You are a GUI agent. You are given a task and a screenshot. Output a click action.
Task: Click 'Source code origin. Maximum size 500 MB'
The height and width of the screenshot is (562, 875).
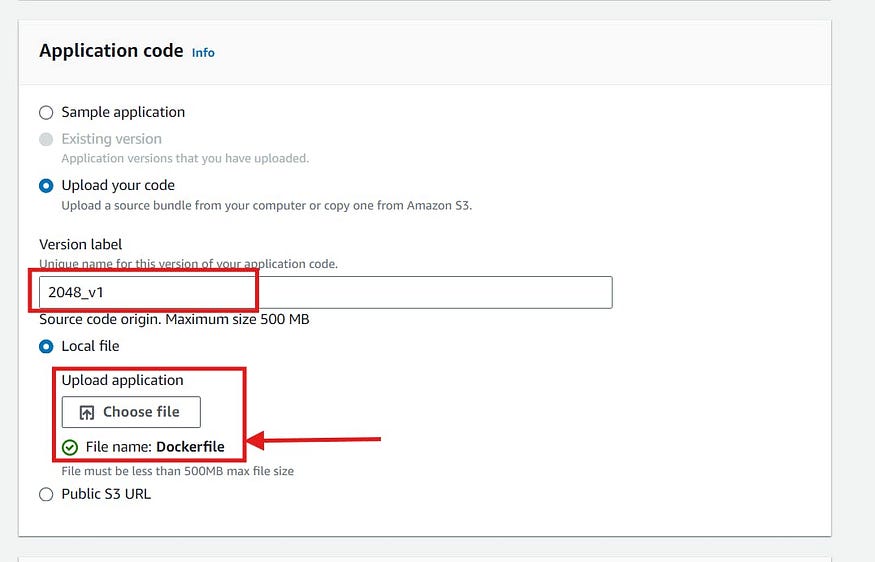174,319
